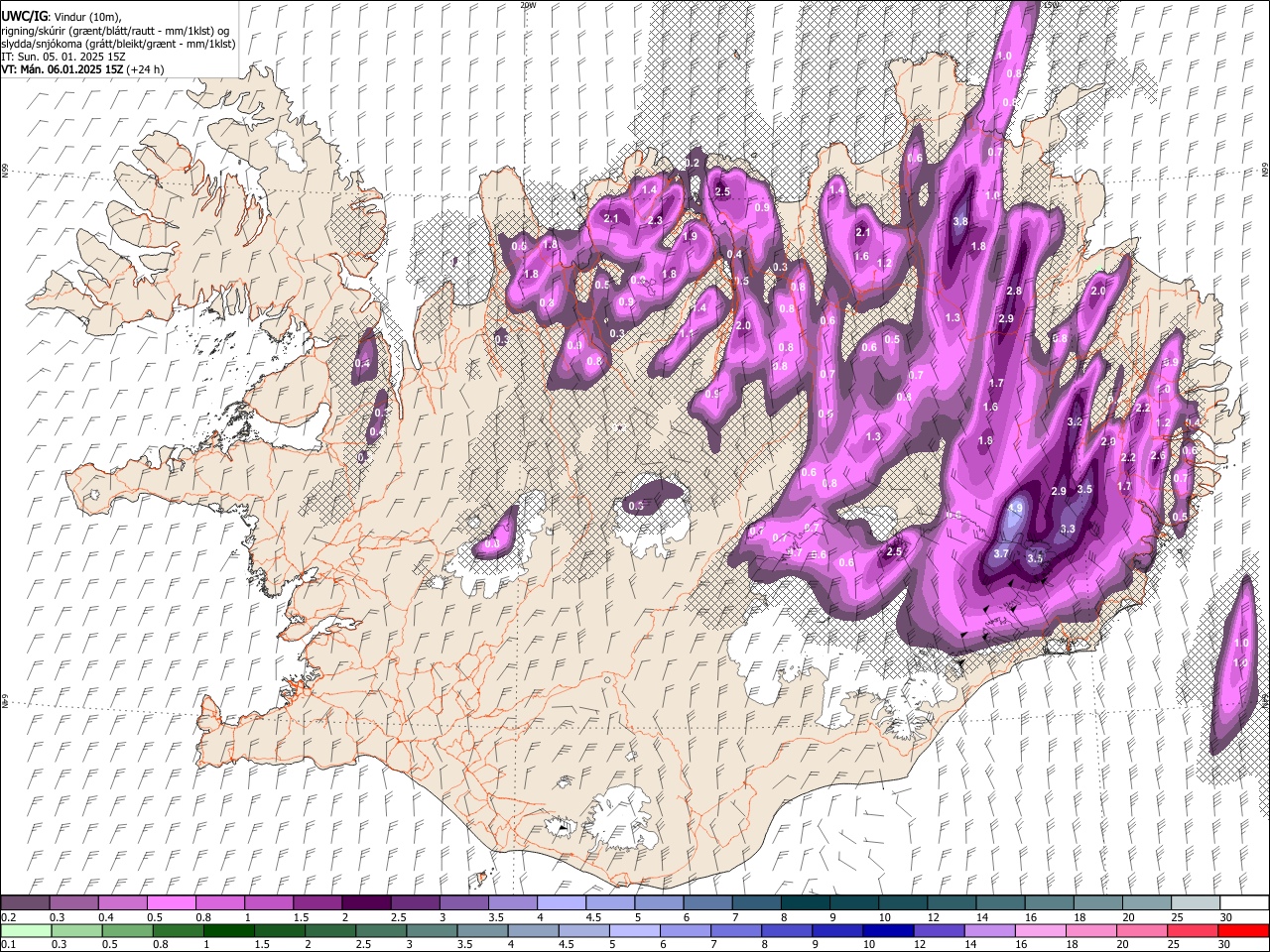Select the light pink 16 rain swatch

pyautogui.click(x=1041, y=930)
